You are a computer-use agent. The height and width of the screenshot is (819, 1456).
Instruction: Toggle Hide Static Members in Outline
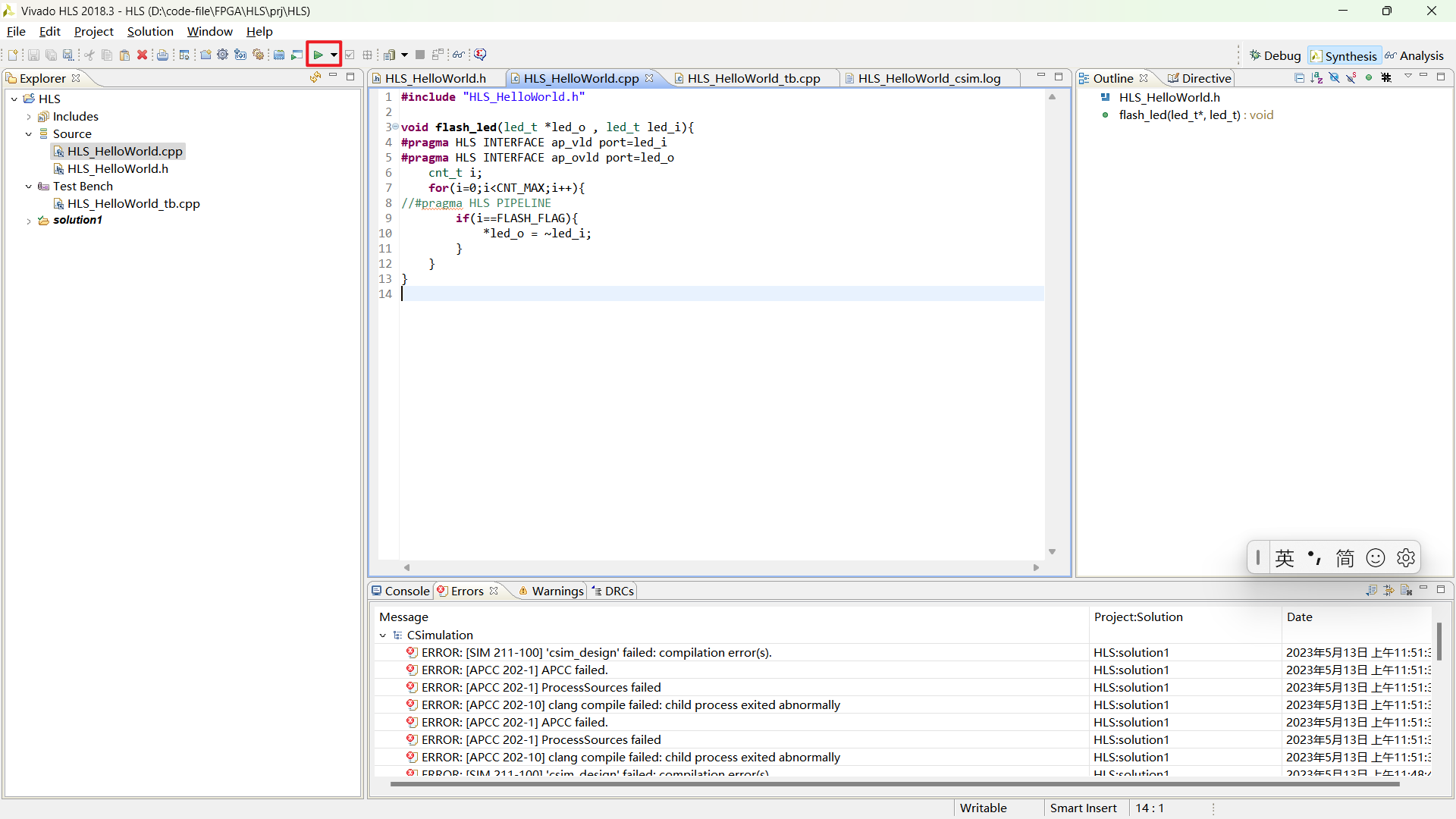coord(1351,77)
